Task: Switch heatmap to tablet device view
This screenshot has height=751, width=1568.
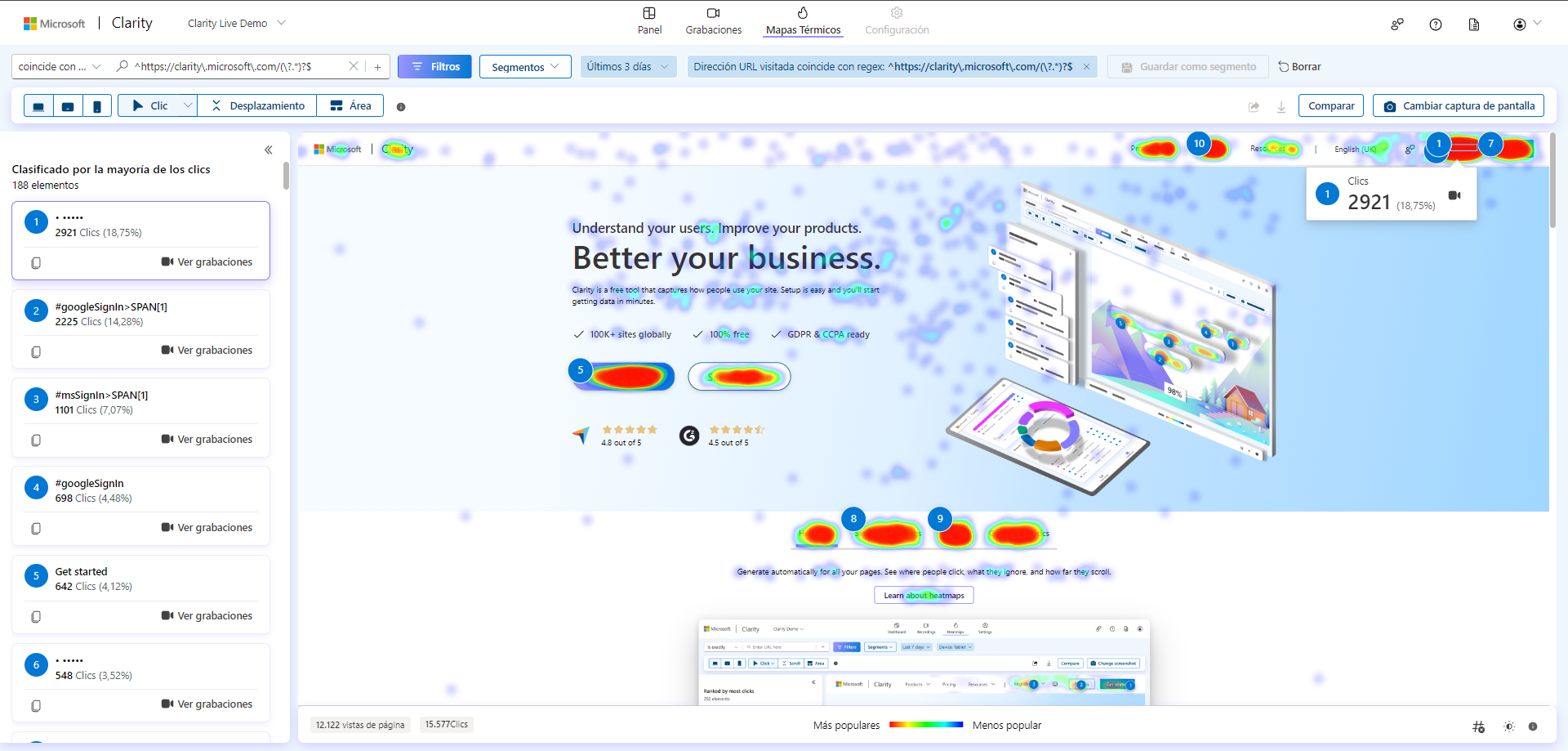Action: [x=68, y=106]
